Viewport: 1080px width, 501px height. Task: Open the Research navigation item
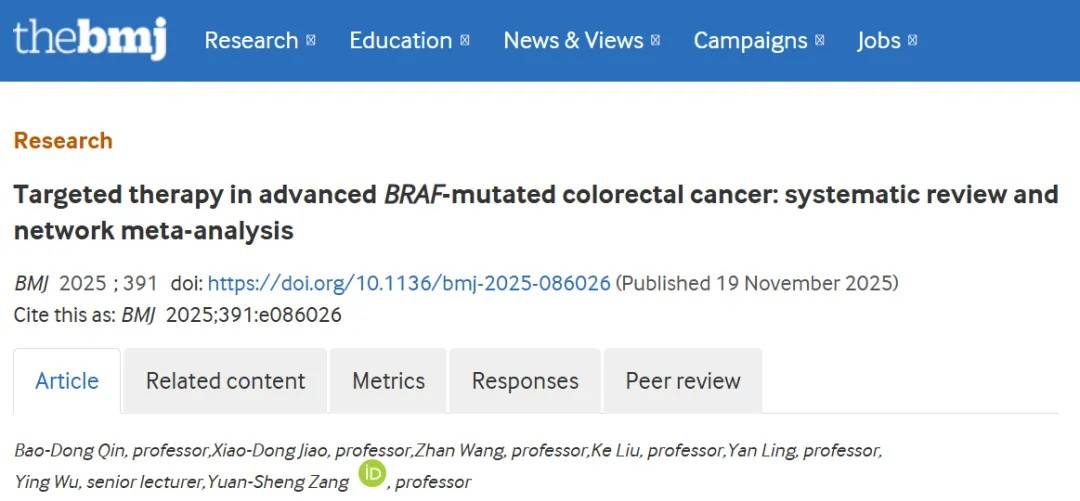pos(251,41)
